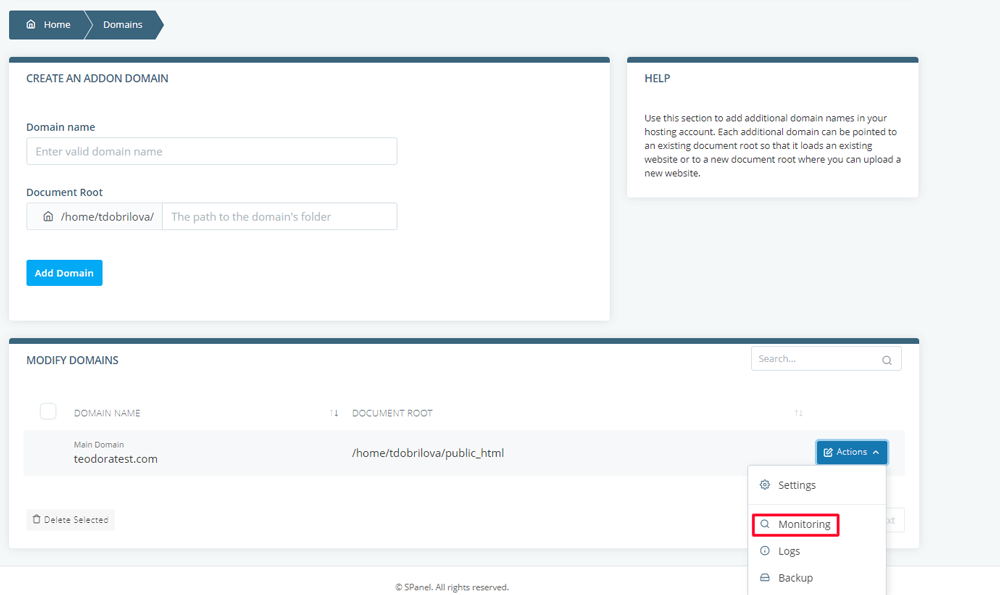Collapse the Actions dropdown via its chevron

point(876,451)
